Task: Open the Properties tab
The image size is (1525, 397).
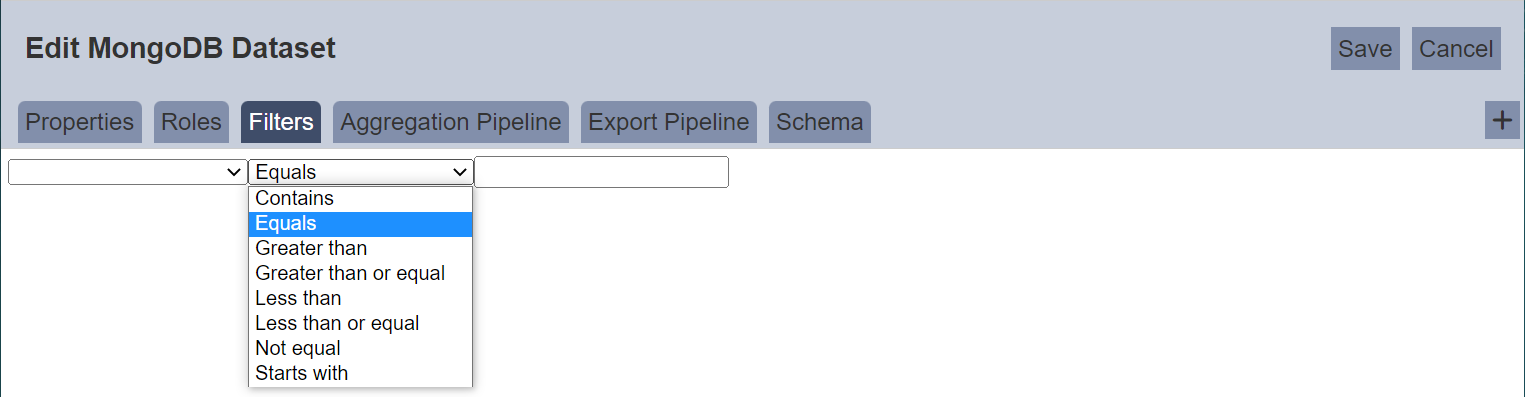Action: coord(80,122)
